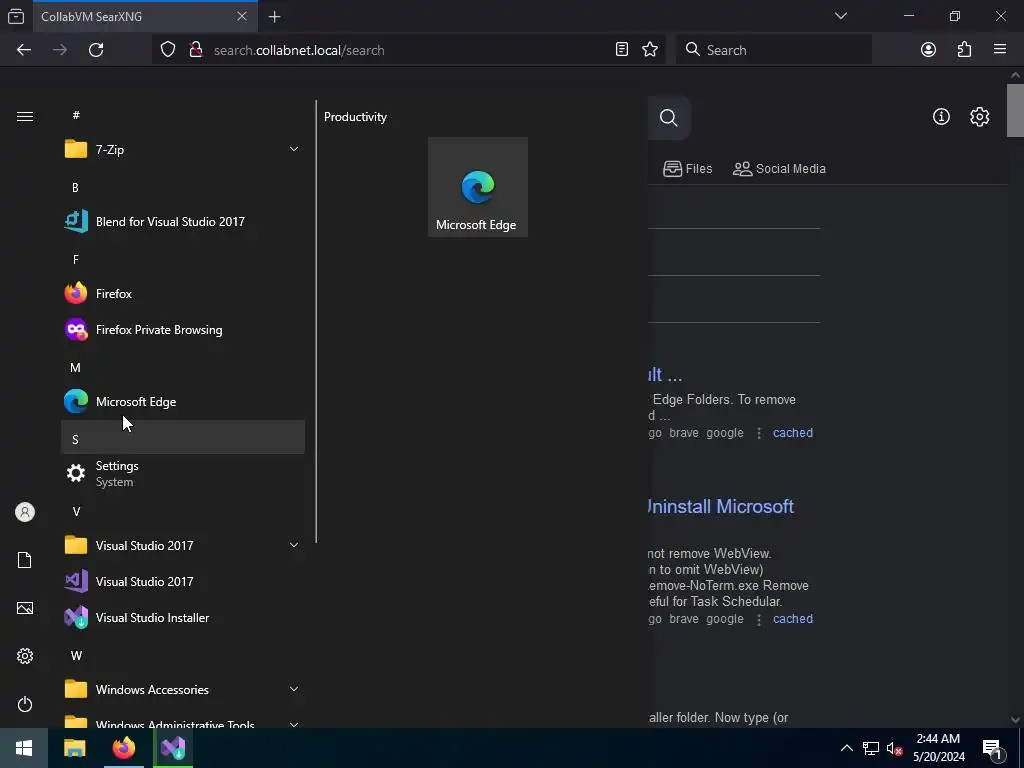Click the Power button in Start sidebar
1024x768 pixels.
(25, 704)
